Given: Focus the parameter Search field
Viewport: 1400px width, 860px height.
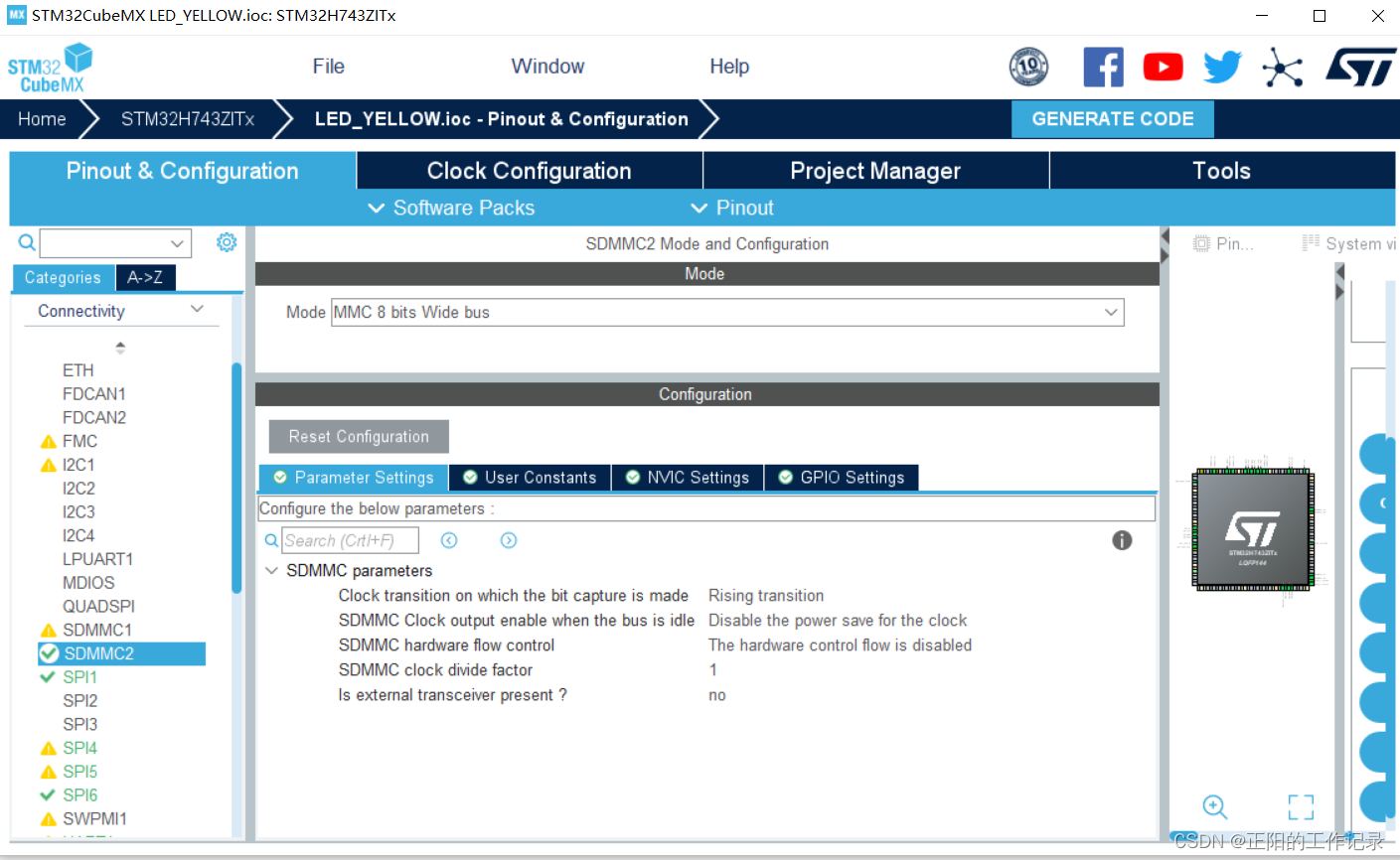Looking at the screenshot, I should pos(350,540).
